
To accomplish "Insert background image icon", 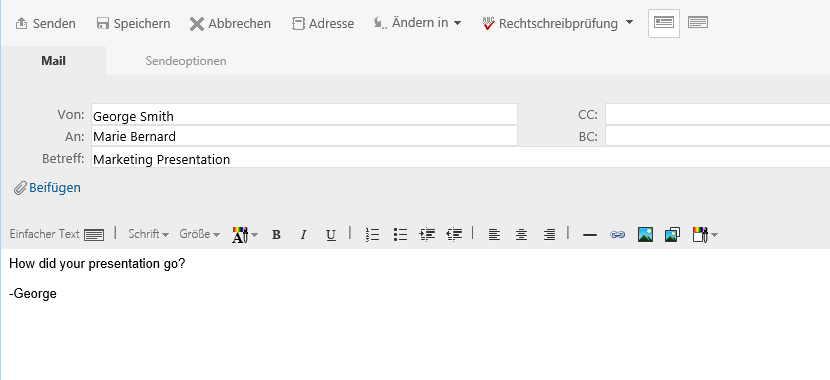I will [672, 234].
